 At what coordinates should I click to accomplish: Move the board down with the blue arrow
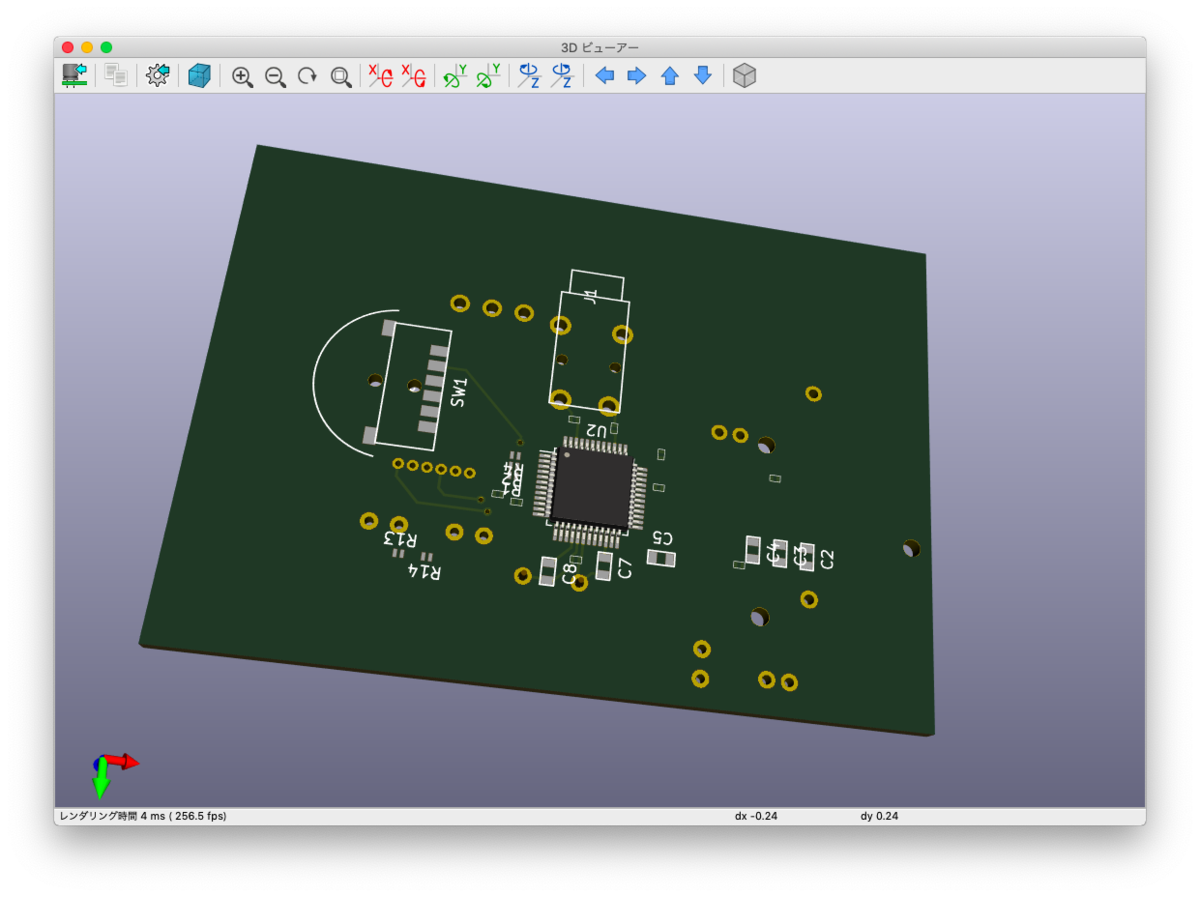click(703, 76)
